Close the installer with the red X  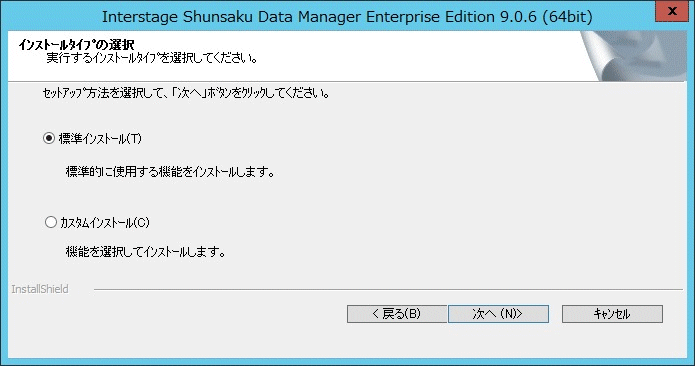(672, 11)
